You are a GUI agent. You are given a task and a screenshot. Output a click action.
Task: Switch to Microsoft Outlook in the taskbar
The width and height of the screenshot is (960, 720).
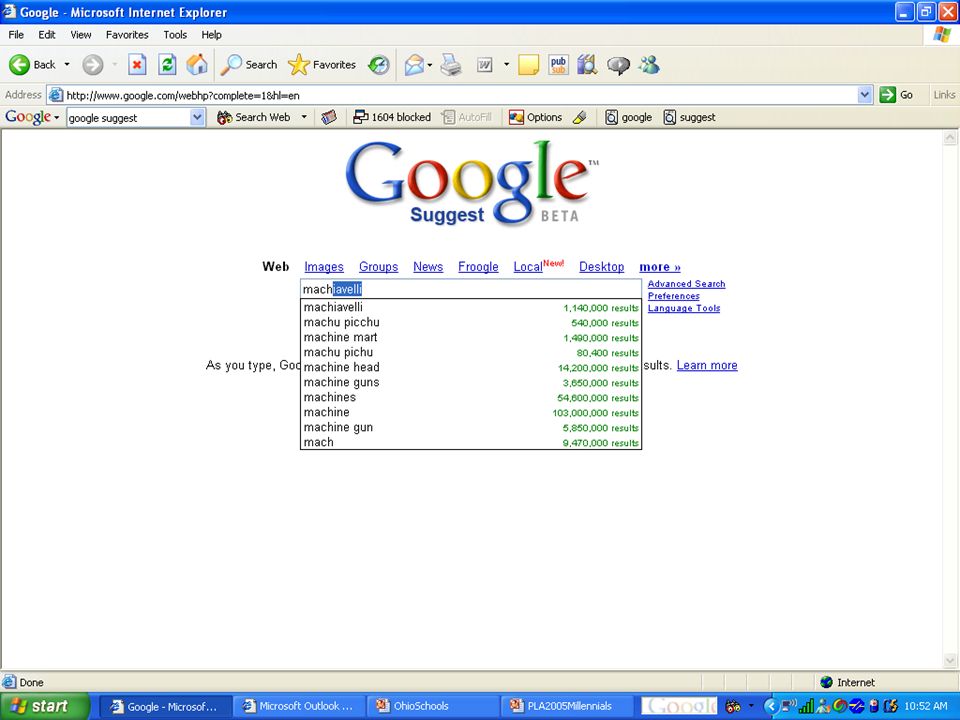click(x=298, y=706)
